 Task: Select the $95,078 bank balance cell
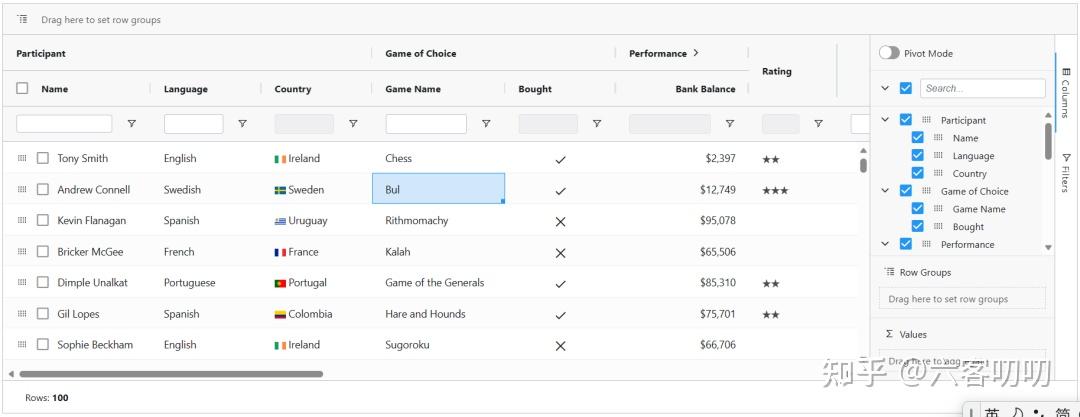click(x=682, y=221)
